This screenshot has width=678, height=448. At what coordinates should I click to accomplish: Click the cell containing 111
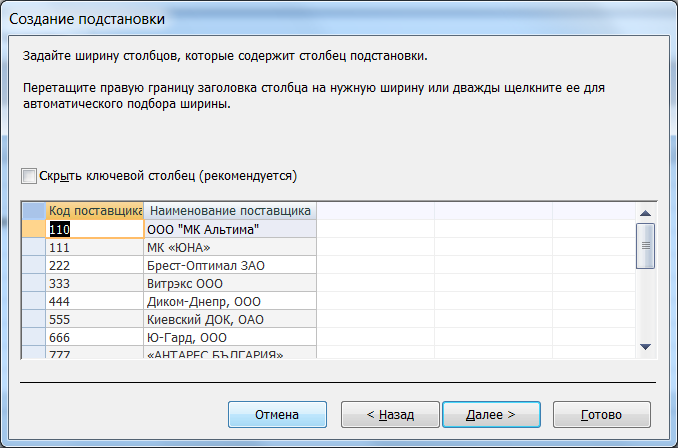pos(95,247)
